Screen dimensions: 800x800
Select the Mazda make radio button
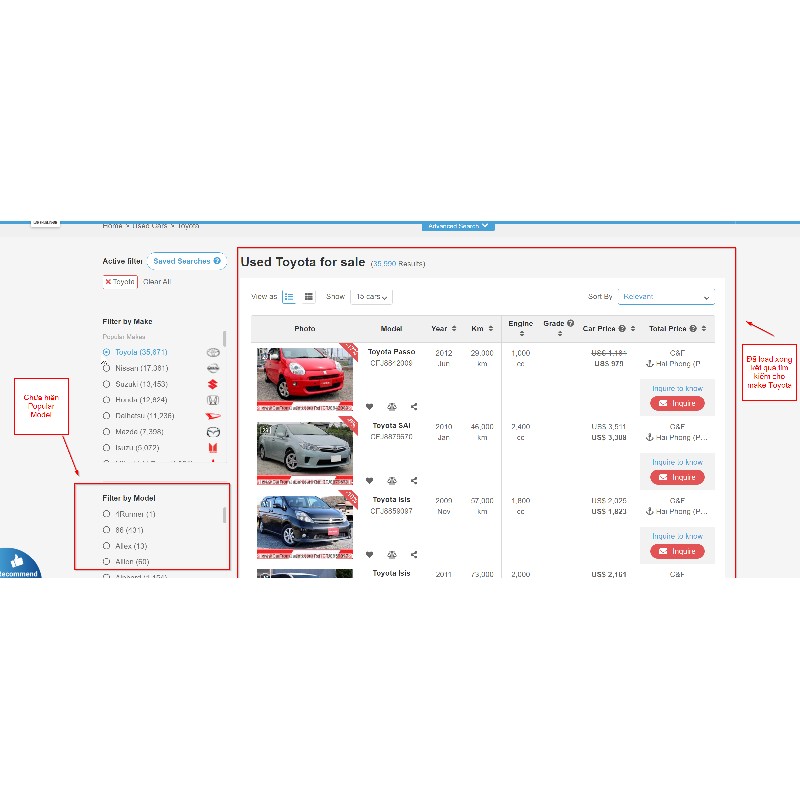click(x=106, y=432)
